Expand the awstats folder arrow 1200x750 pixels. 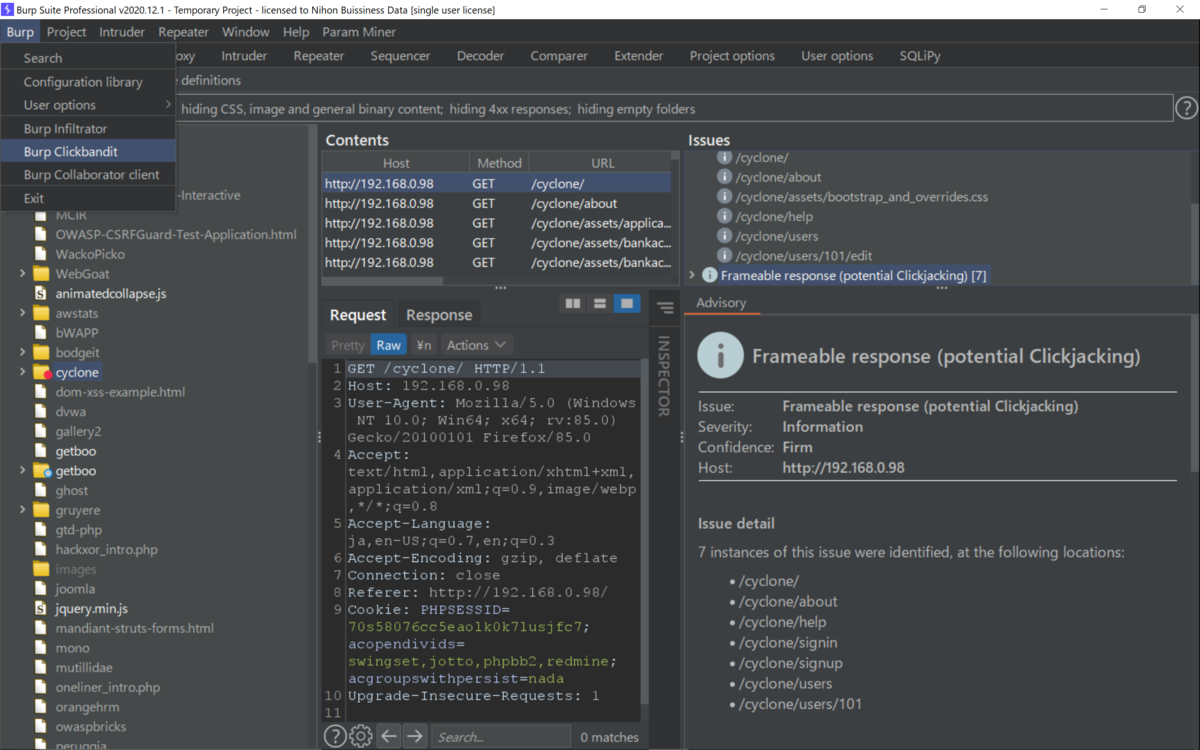[x=23, y=313]
